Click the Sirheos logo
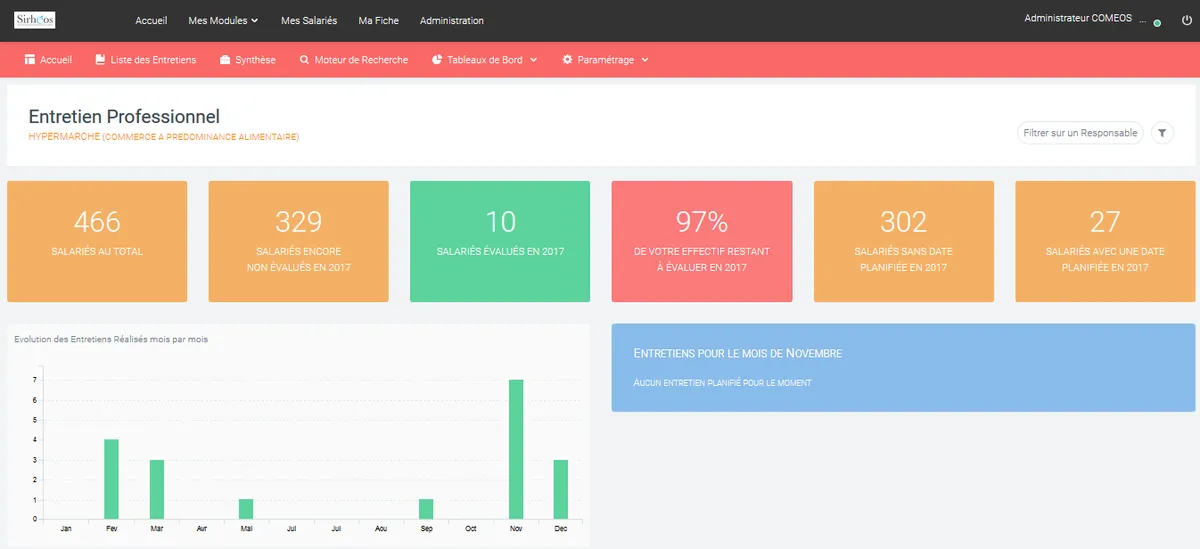This screenshot has height=549, width=1200. (x=35, y=20)
